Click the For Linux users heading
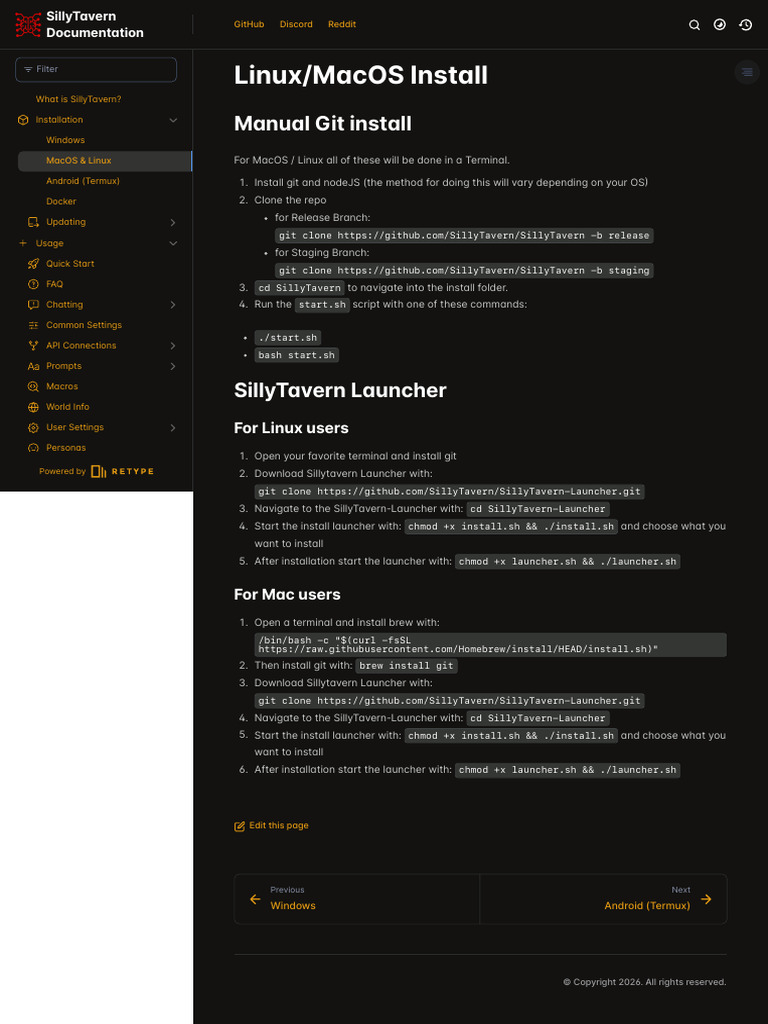Image resolution: width=768 pixels, height=1024 pixels. click(291, 428)
